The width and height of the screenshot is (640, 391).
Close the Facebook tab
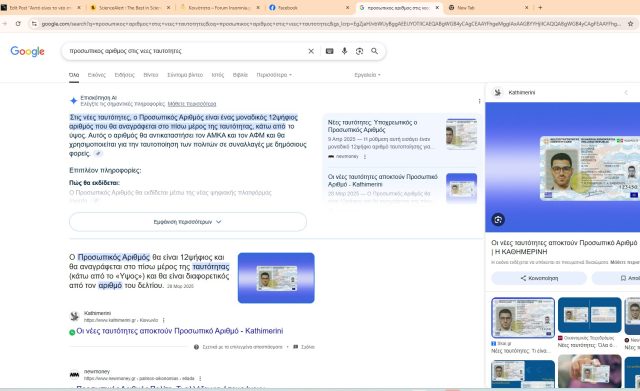347,7
